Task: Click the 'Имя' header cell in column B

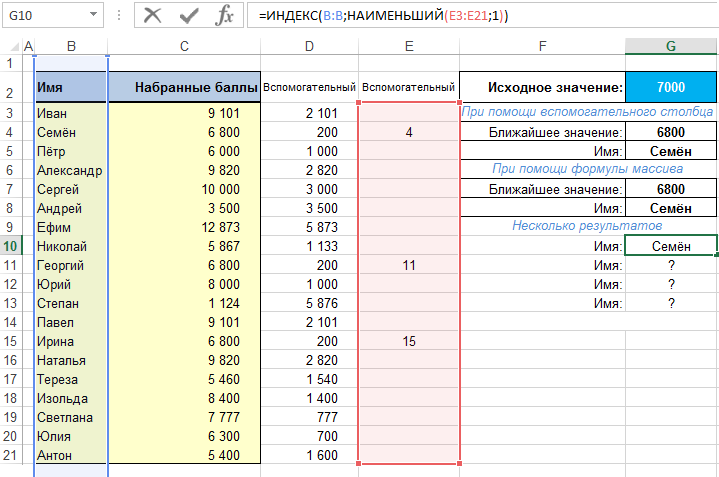Action: click(x=70, y=87)
